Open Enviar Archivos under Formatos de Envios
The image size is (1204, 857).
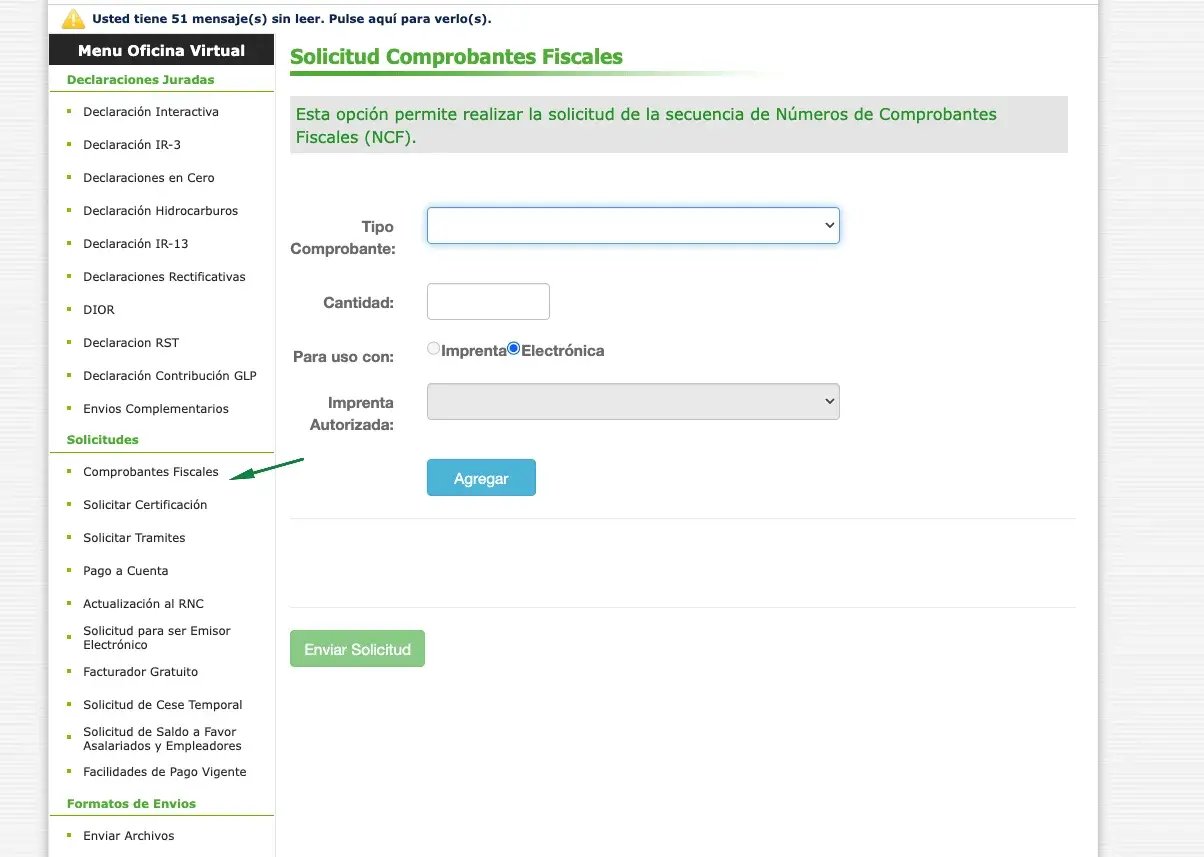[129, 836]
